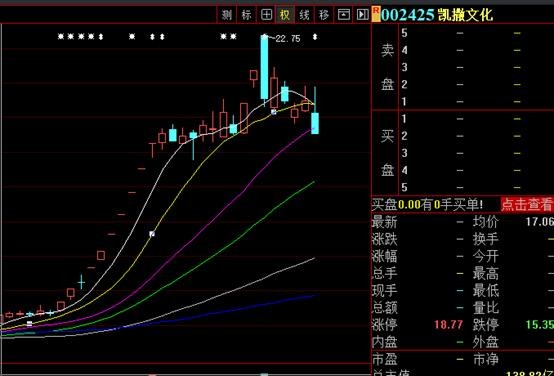554x376 pixels.
Task: Open the 标 annotation tool
Action: pyautogui.click(x=246, y=14)
